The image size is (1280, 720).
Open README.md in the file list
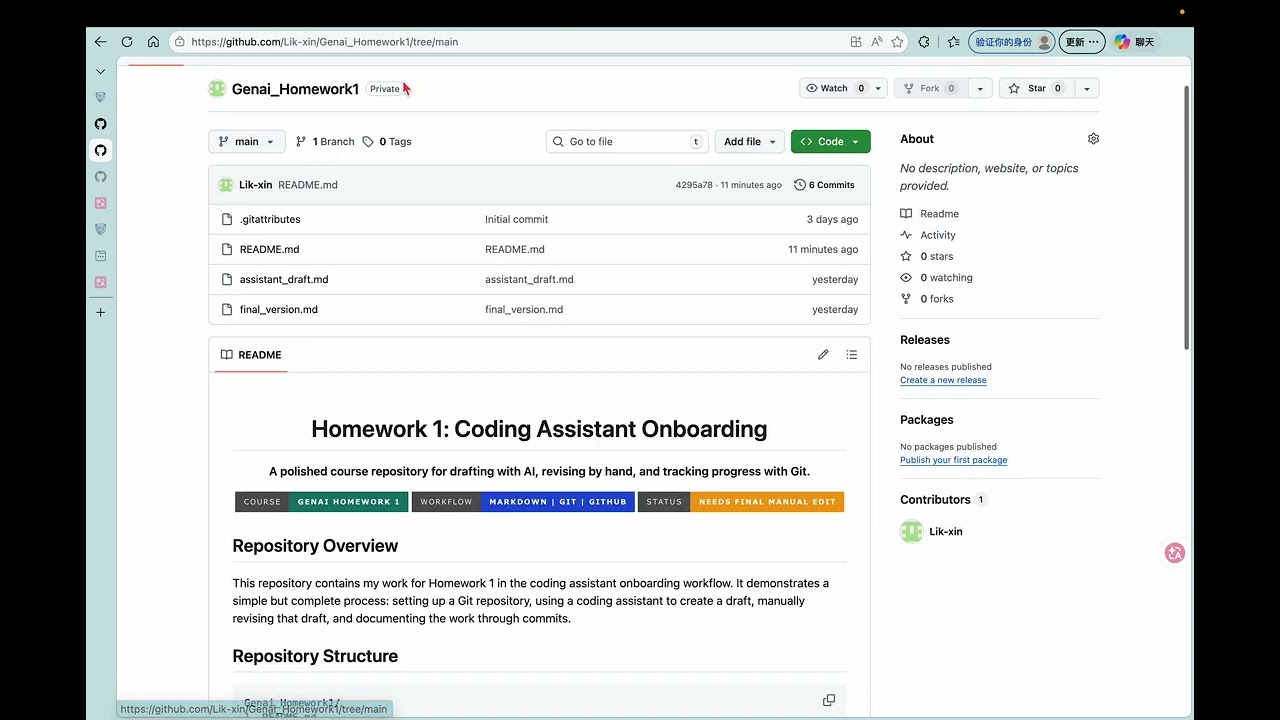tap(269, 249)
